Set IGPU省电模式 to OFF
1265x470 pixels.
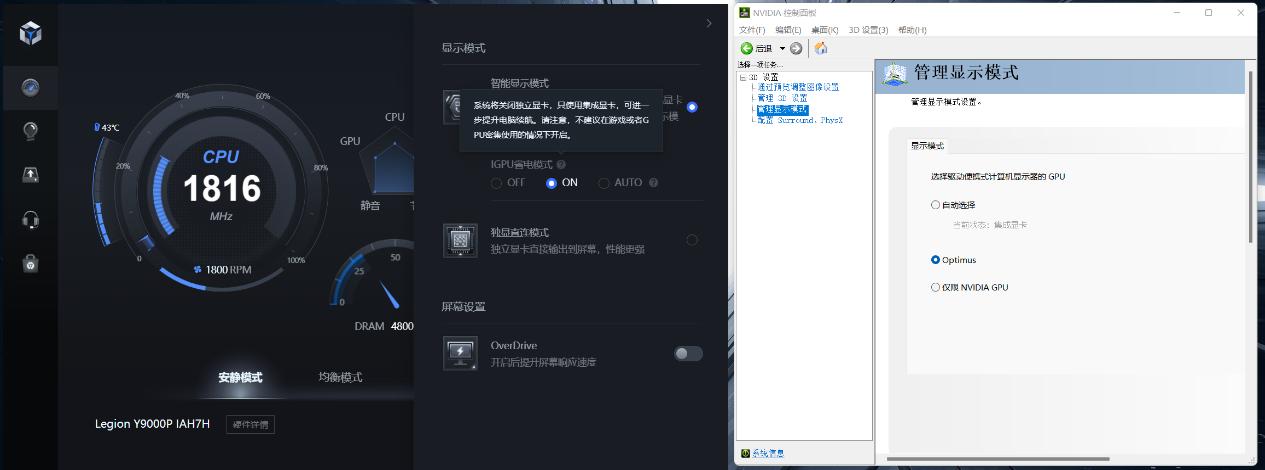497,183
